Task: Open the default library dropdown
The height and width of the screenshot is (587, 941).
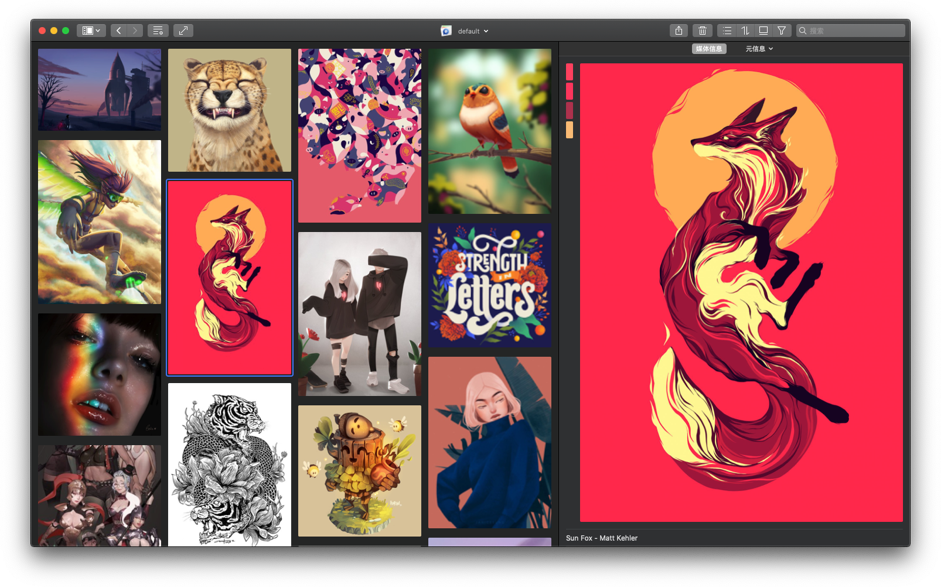Action: coord(465,31)
